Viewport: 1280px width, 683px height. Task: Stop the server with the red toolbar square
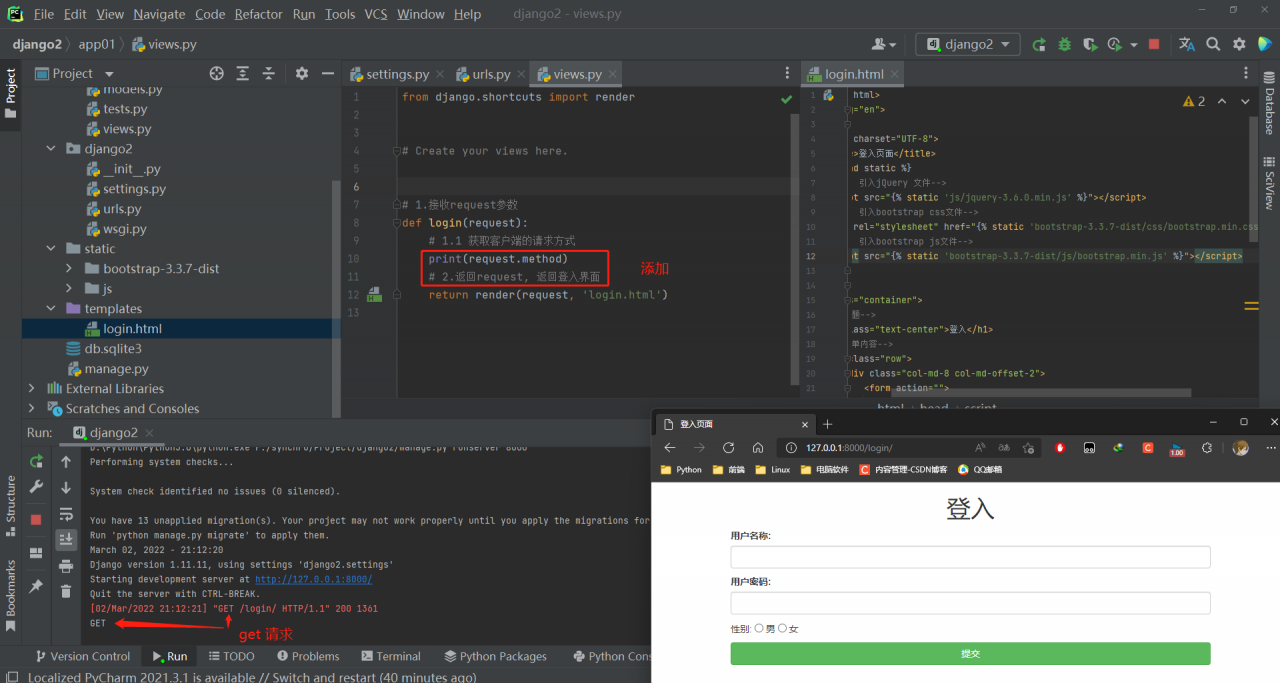pyautogui.click(x=1154, y=44)
